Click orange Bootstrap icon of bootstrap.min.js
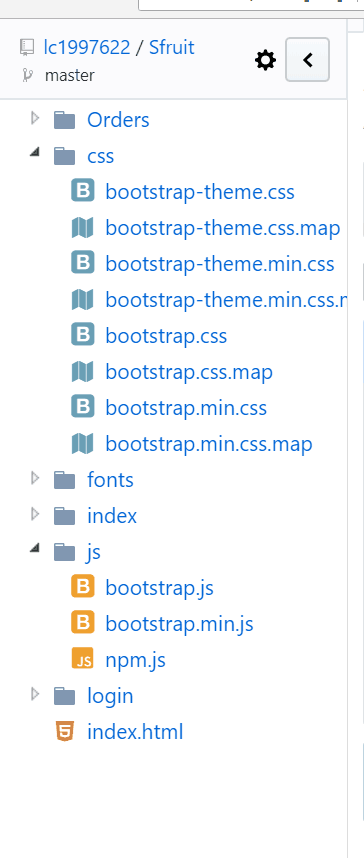This screenshot has height=858, width=364. point(83,623)
